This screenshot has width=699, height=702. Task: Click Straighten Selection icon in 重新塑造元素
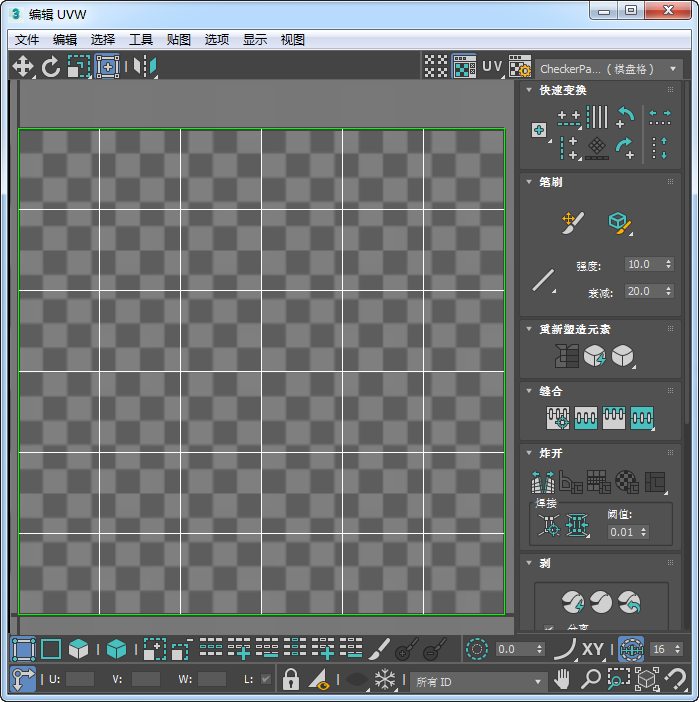[x=567, y=356]
